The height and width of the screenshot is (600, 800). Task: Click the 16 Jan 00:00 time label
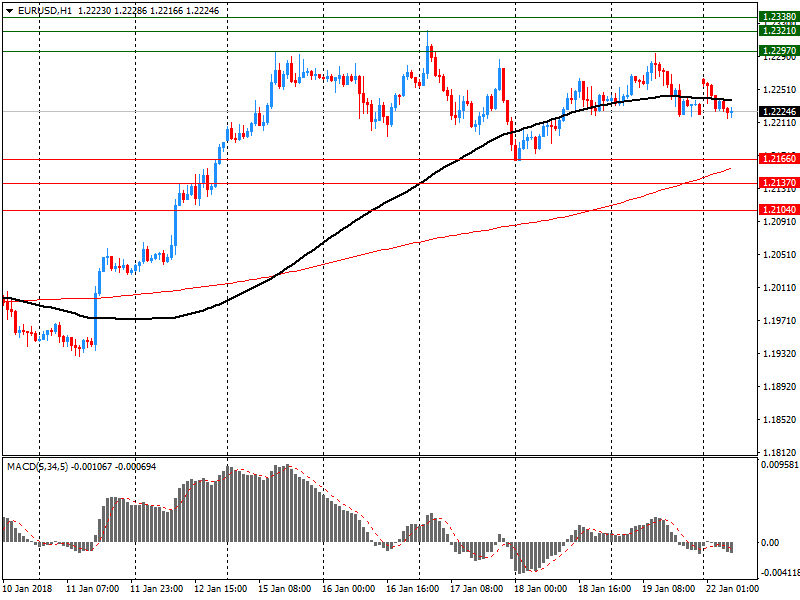click(348, 589)
